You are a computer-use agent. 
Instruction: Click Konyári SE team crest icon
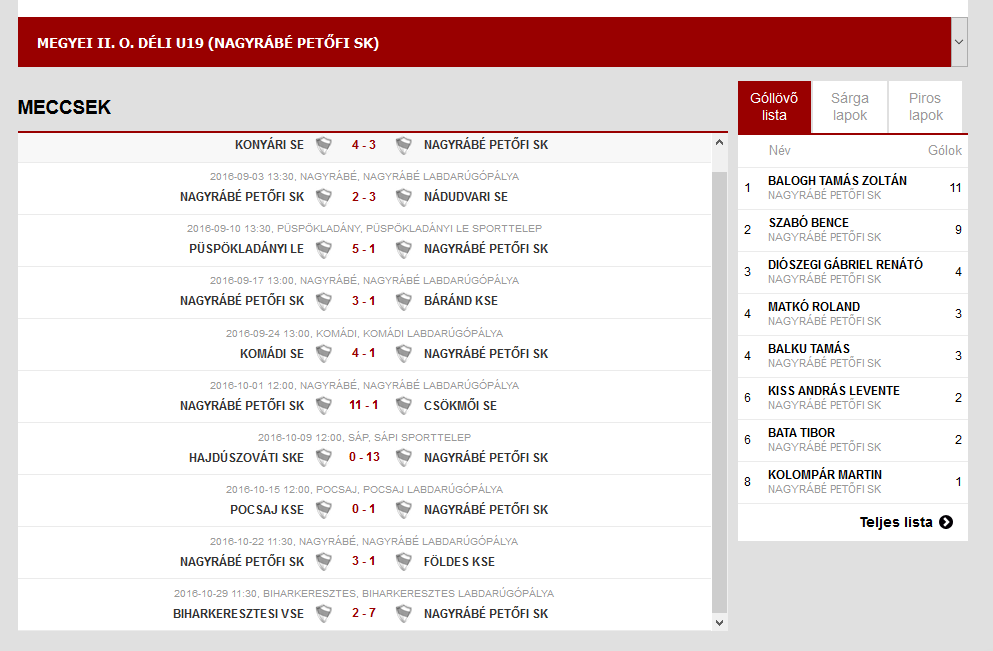324,145
